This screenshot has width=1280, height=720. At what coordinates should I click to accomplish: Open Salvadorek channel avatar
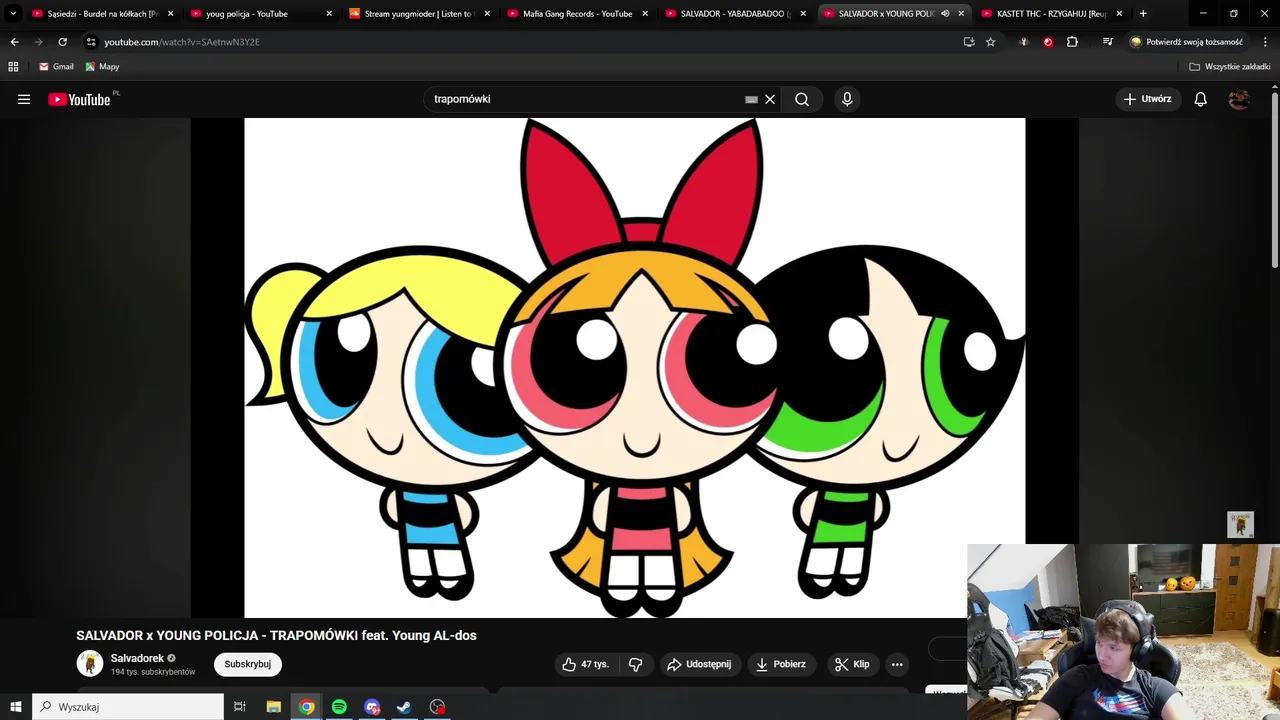coord(90,663)
